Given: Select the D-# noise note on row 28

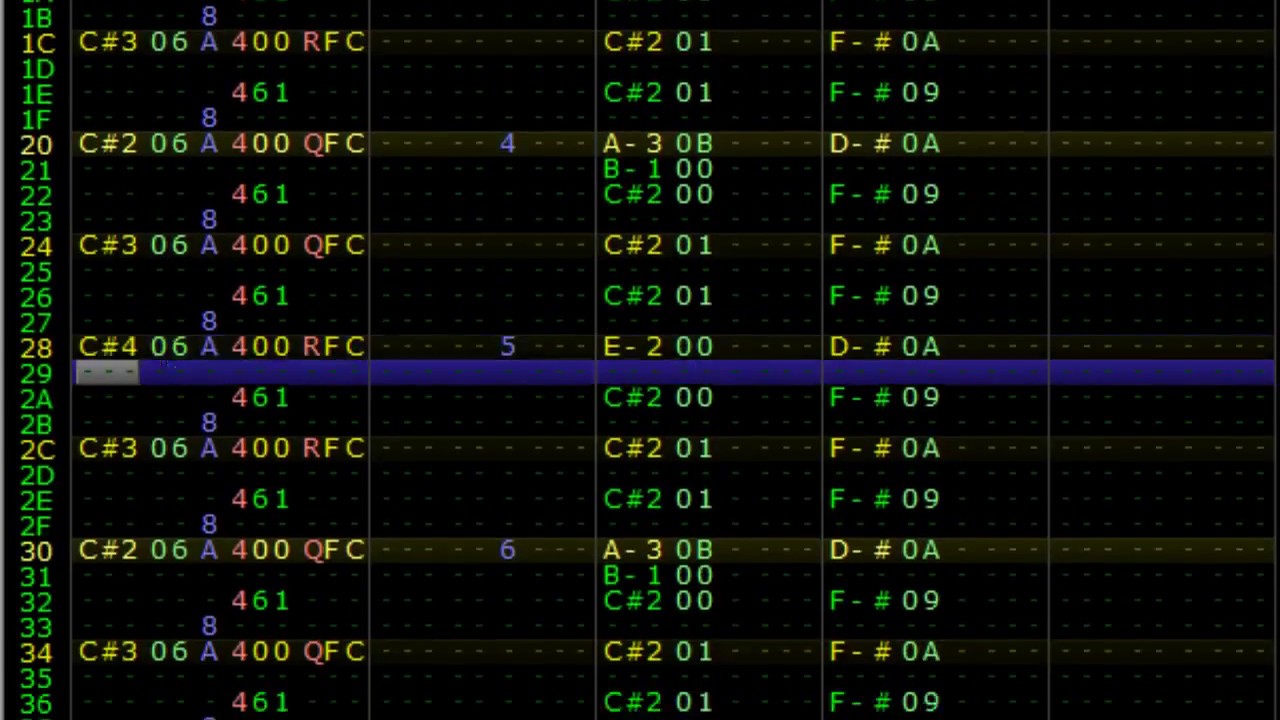Looking at the screenshot, I should 859,347.
